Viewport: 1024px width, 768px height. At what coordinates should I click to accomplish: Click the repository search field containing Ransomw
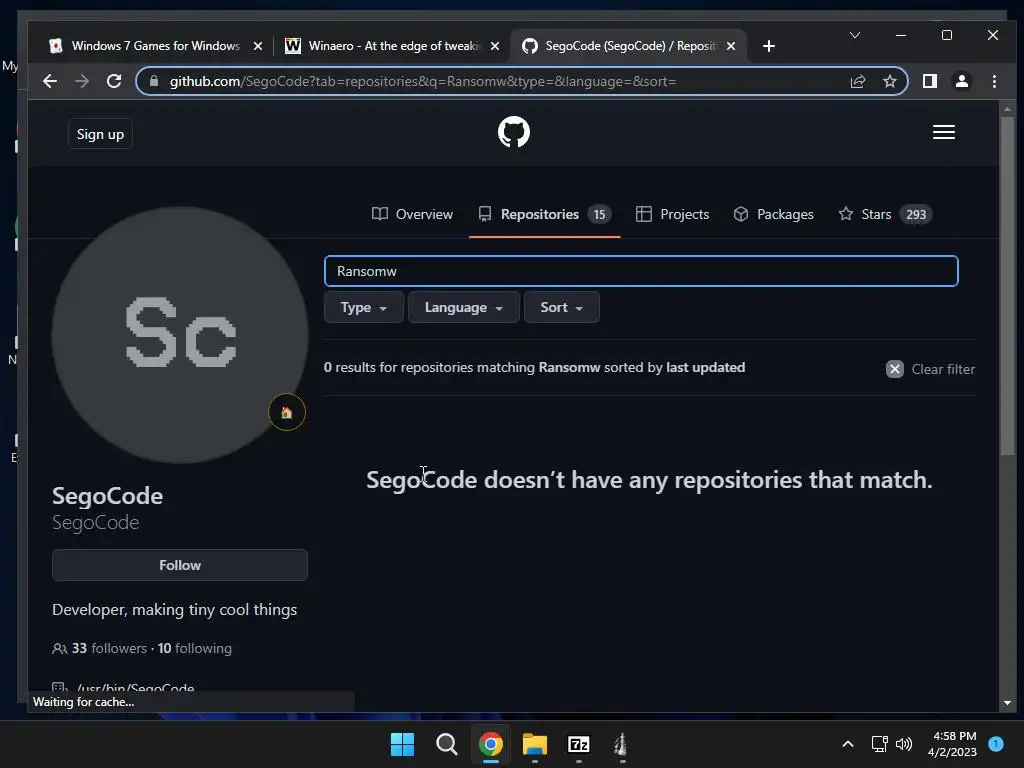coord(641,271)
